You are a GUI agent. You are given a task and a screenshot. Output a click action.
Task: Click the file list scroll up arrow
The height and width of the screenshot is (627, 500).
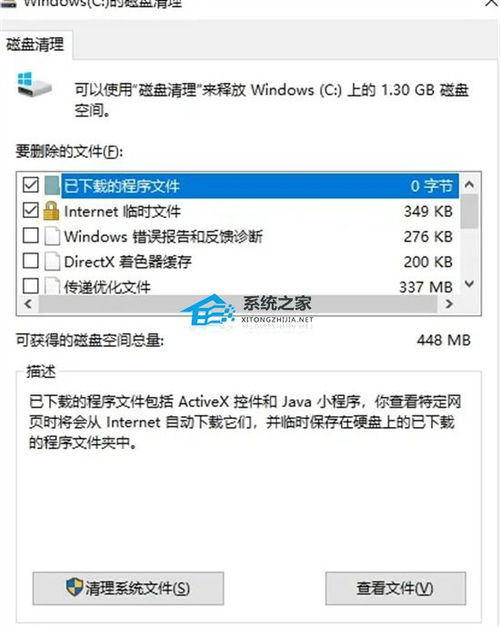pyautogui.click(x=470, y=184)
